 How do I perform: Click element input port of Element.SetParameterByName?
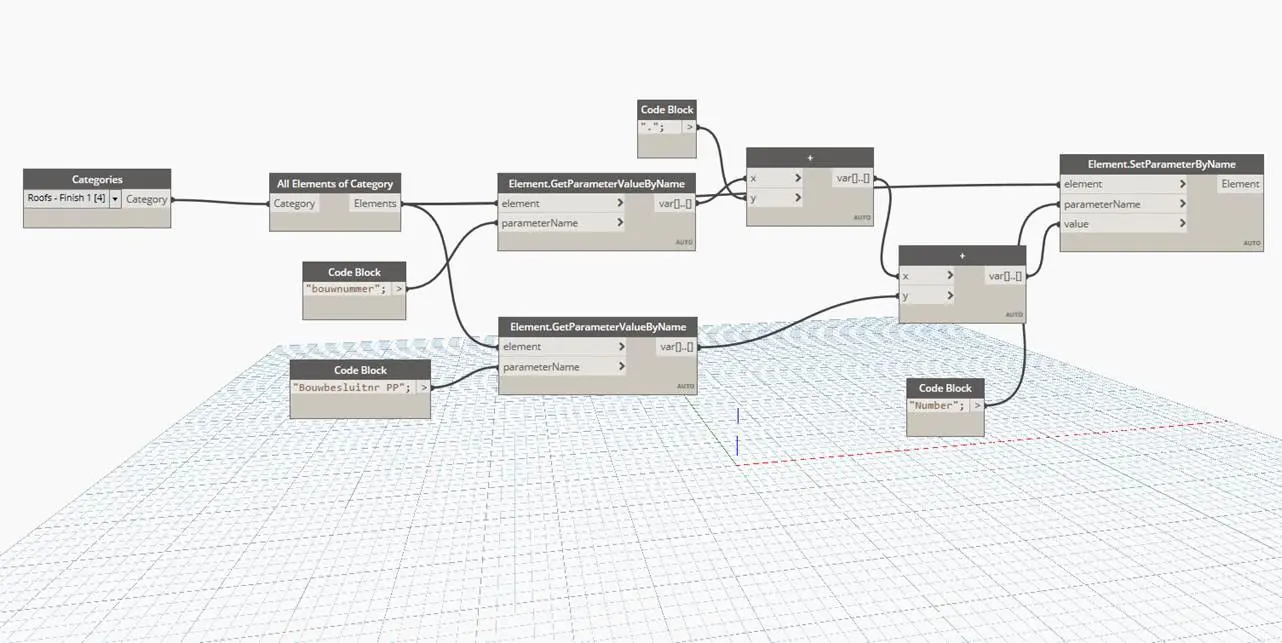[1125, 184]
